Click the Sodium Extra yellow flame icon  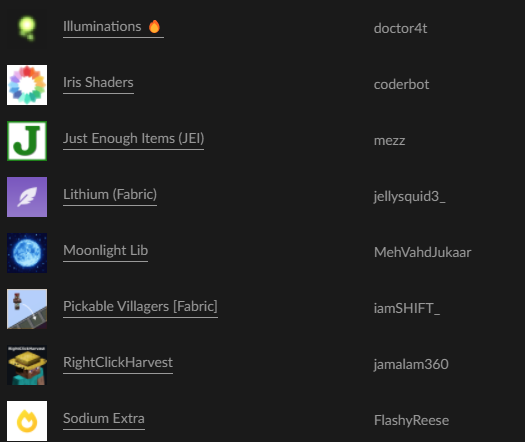point(27,421)
